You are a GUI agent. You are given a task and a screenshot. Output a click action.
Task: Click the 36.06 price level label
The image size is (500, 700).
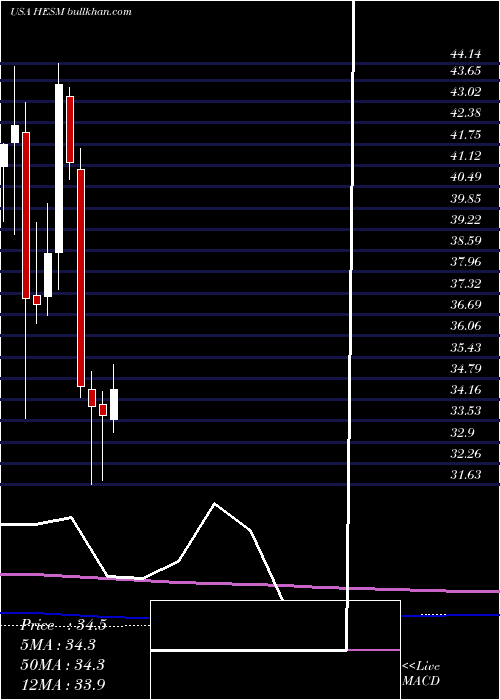click(x=466, y=325)
